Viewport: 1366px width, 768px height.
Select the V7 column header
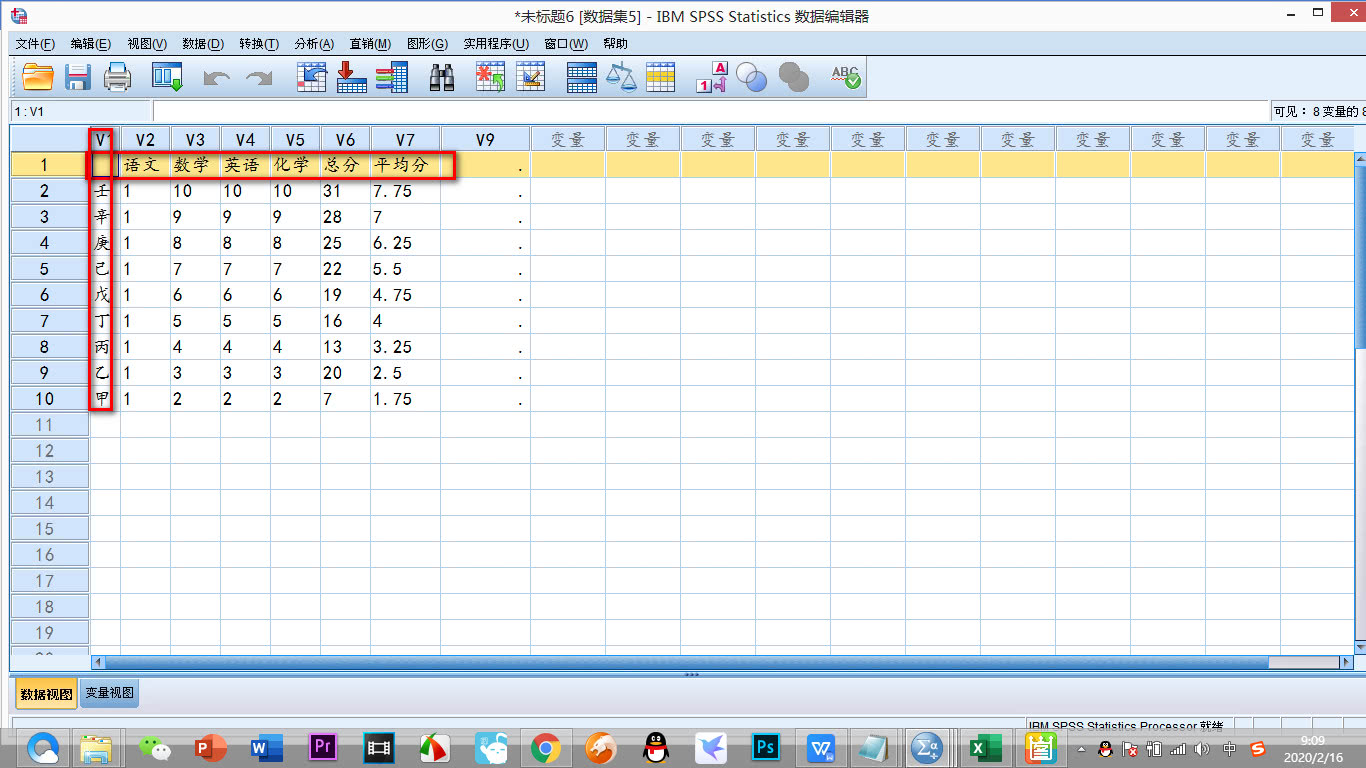click(405, 140)
